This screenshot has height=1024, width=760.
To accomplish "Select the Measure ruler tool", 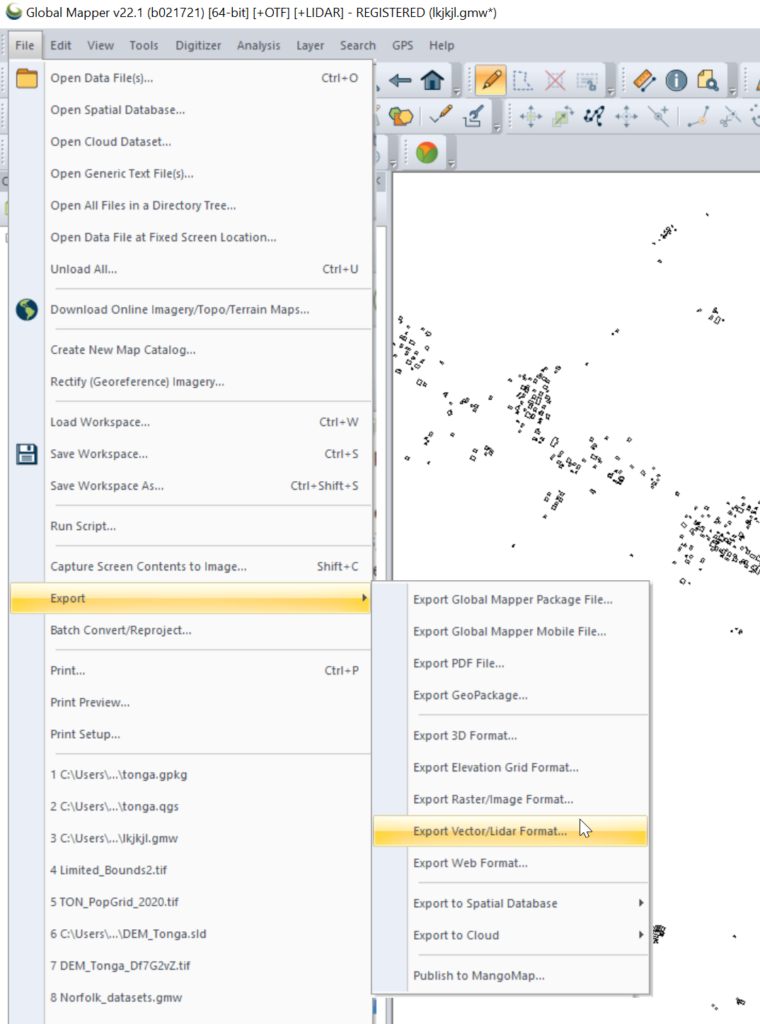I will point(644,80).
